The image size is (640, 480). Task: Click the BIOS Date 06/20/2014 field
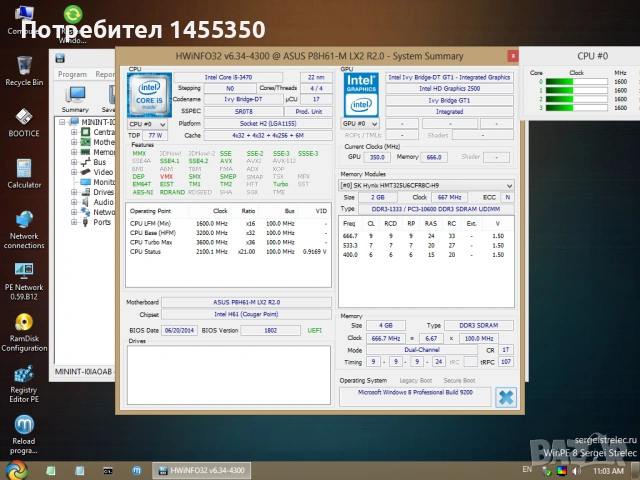pos(180,330)
